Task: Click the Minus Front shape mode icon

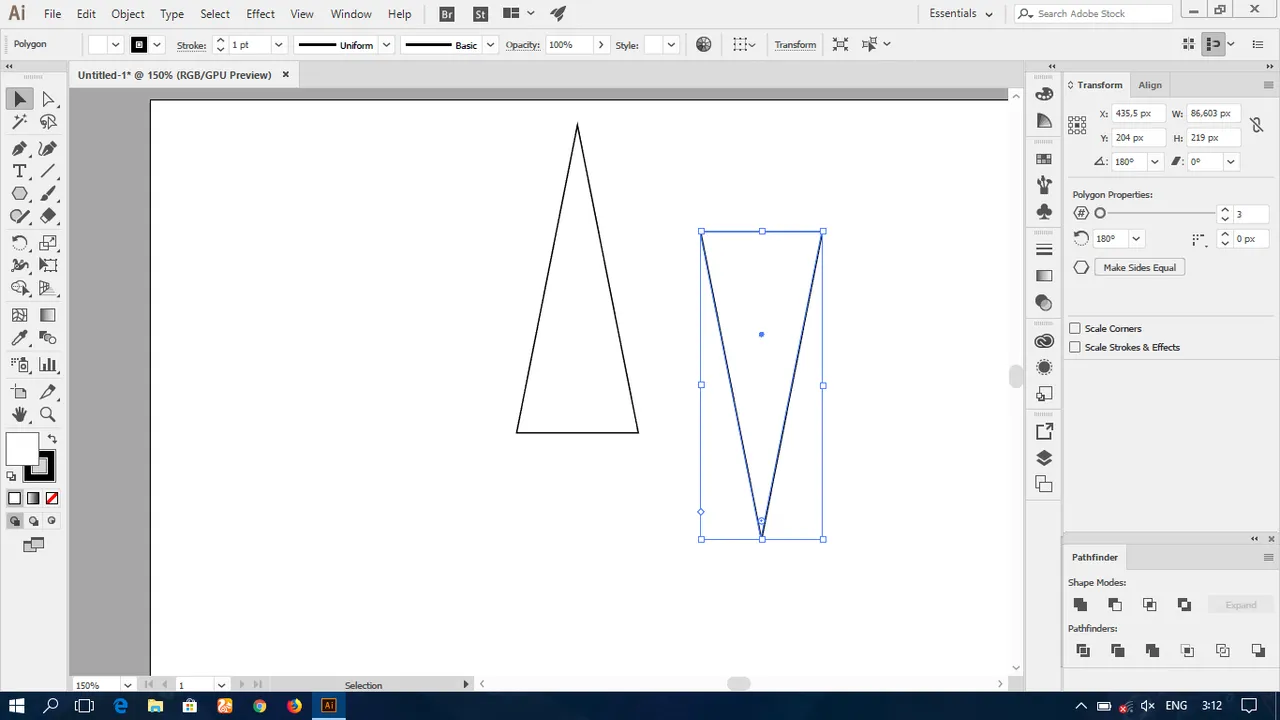Action: tap(1115, 604)
